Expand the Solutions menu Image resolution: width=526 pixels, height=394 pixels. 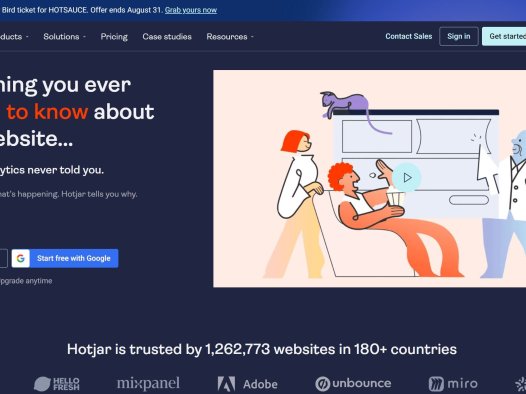pos(64,37)
